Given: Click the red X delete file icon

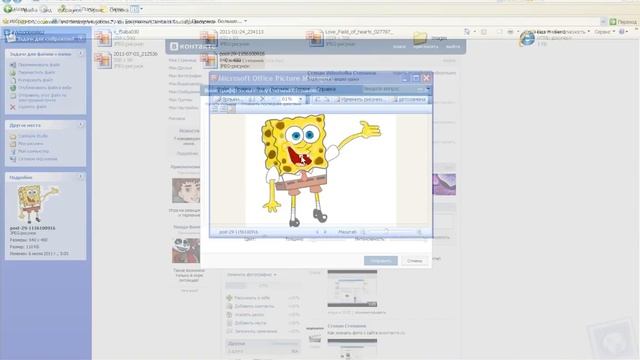Looking at the screenshot, I should tap(13, 107).
